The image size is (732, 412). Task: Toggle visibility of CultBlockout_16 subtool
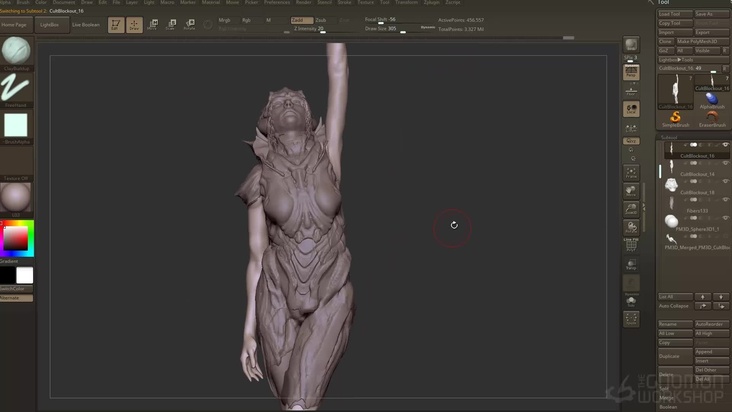pos(725,145)
